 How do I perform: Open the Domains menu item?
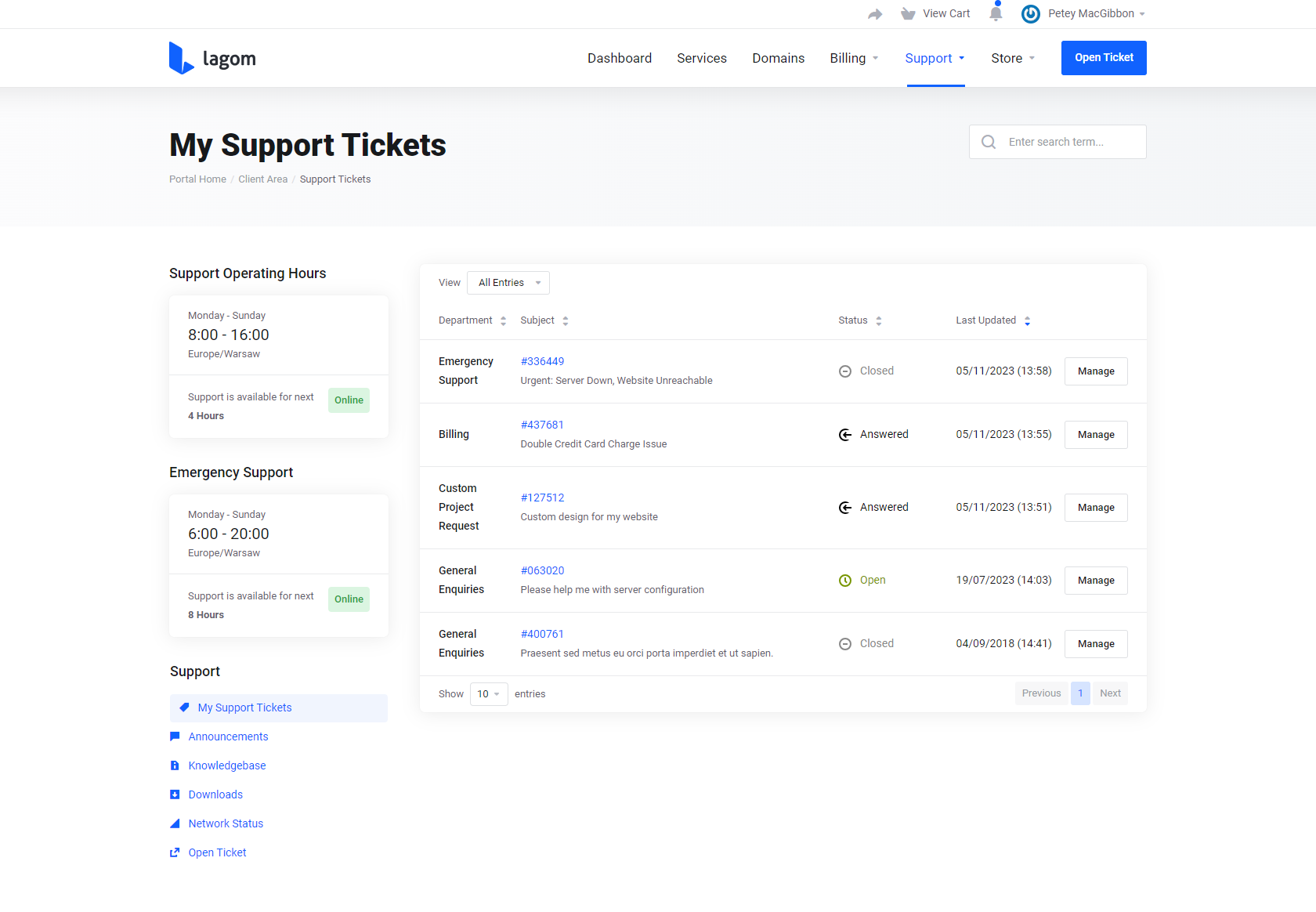click(x=779, y=58)
